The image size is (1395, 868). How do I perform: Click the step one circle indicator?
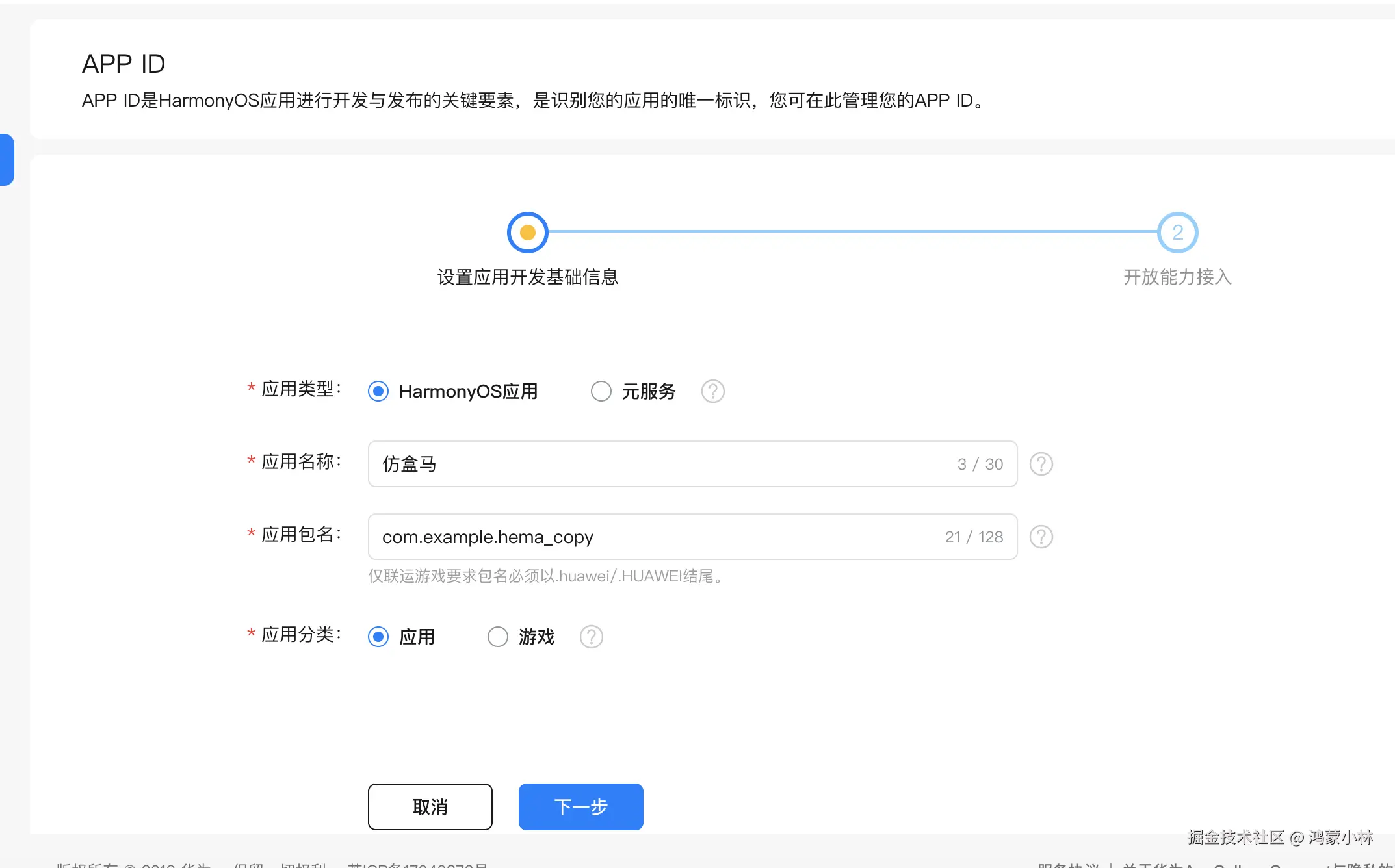point(527,233)
